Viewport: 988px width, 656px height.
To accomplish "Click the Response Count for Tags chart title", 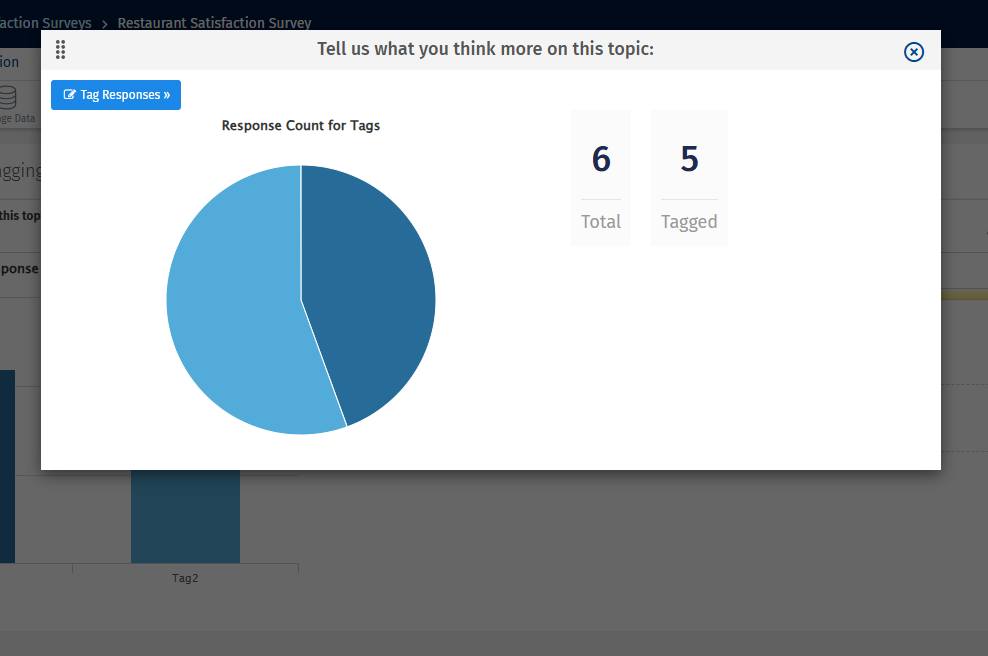I will tap(300, 125).
